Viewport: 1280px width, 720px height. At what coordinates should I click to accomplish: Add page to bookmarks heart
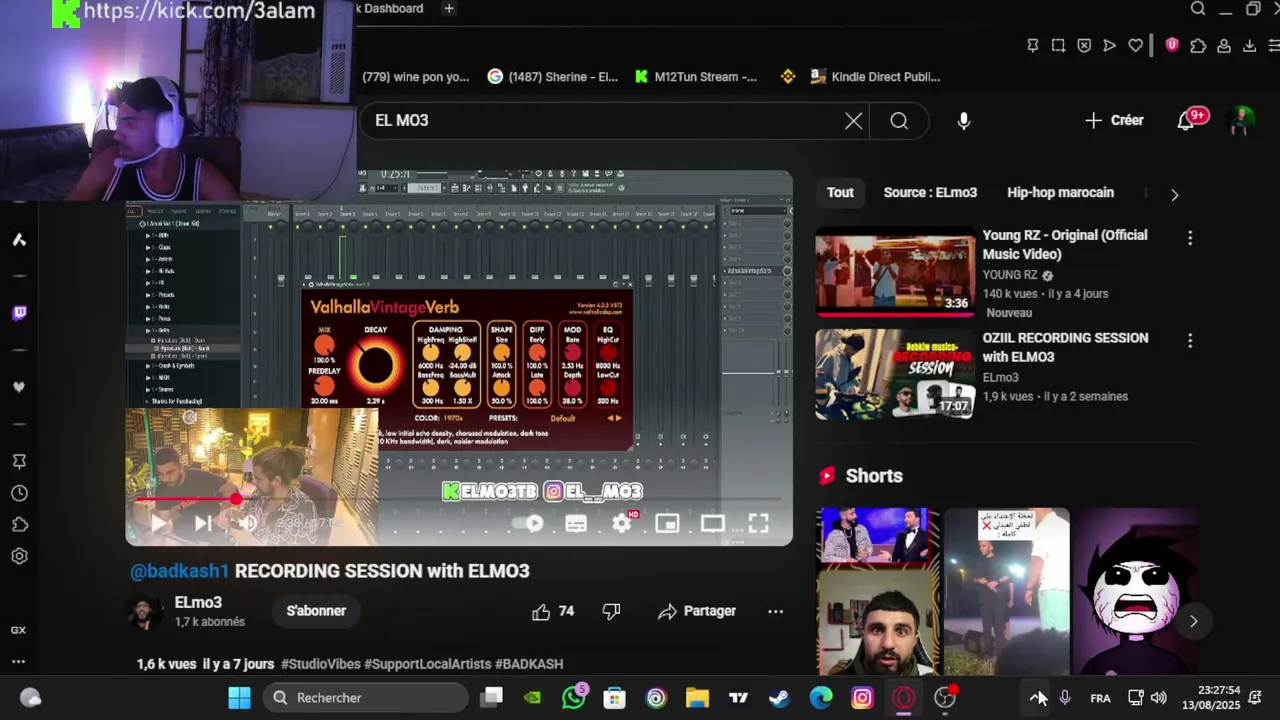(x=1135, y=46)
